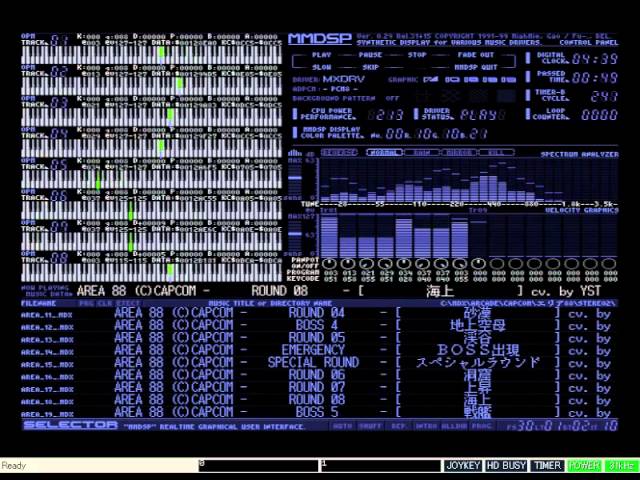Click PAUSE in the control panel
This screenshot has height=480, width=640.
pyautogui.click(x=370, y=55)
